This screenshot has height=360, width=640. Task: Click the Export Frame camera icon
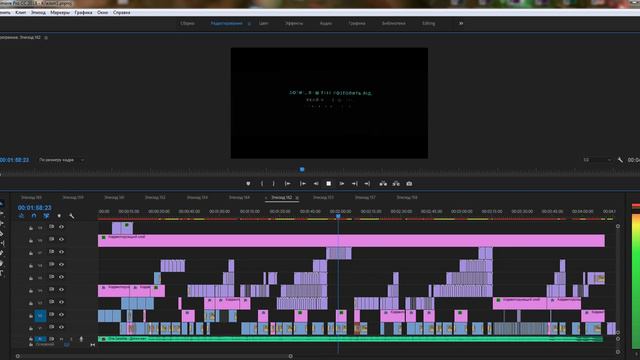tap(409, 184)
